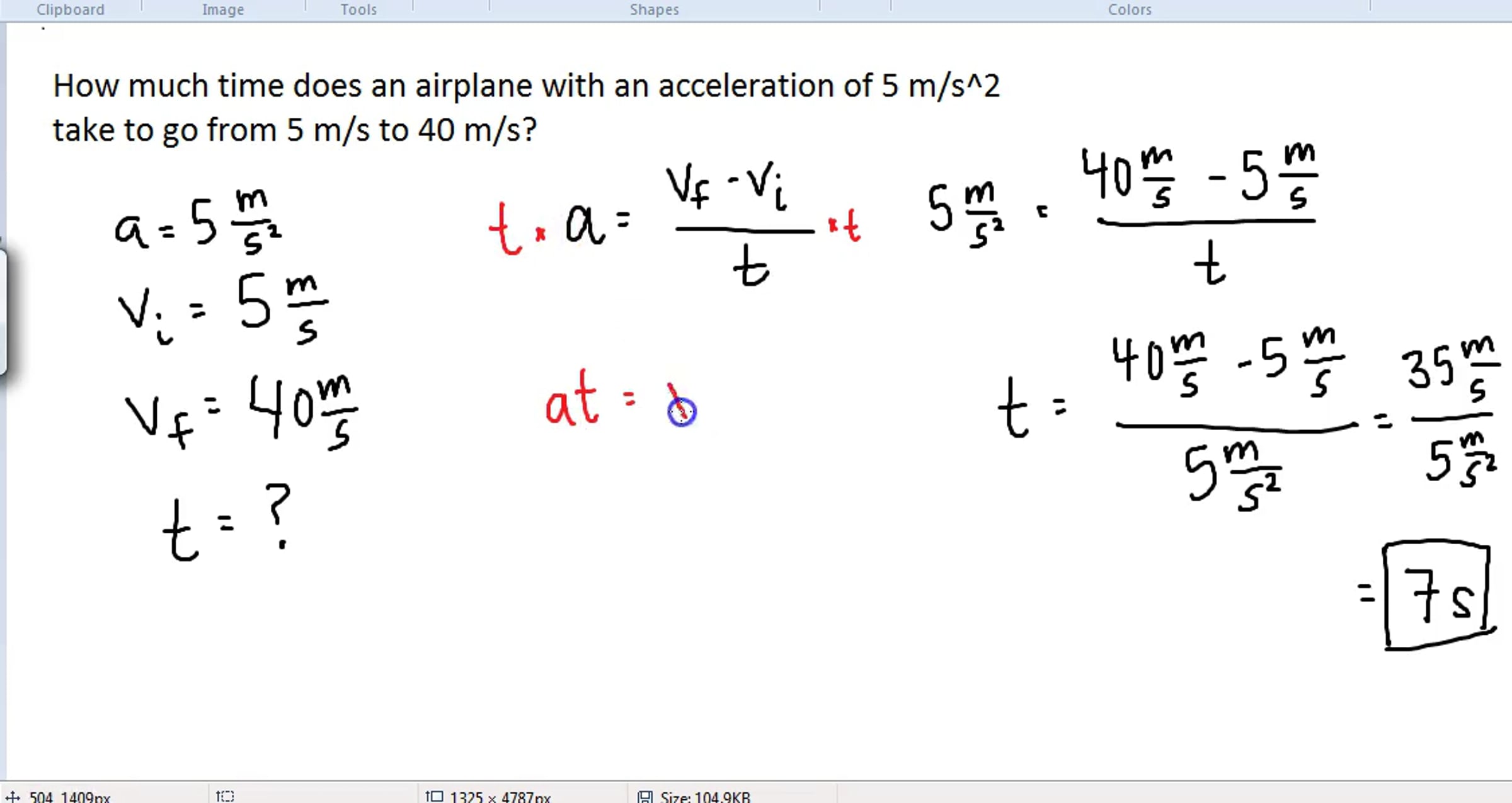The width and height of the screenshot is (1512, 803).
Task: Click the Colors ribbon group label
Action: [x=1130, y=9]
